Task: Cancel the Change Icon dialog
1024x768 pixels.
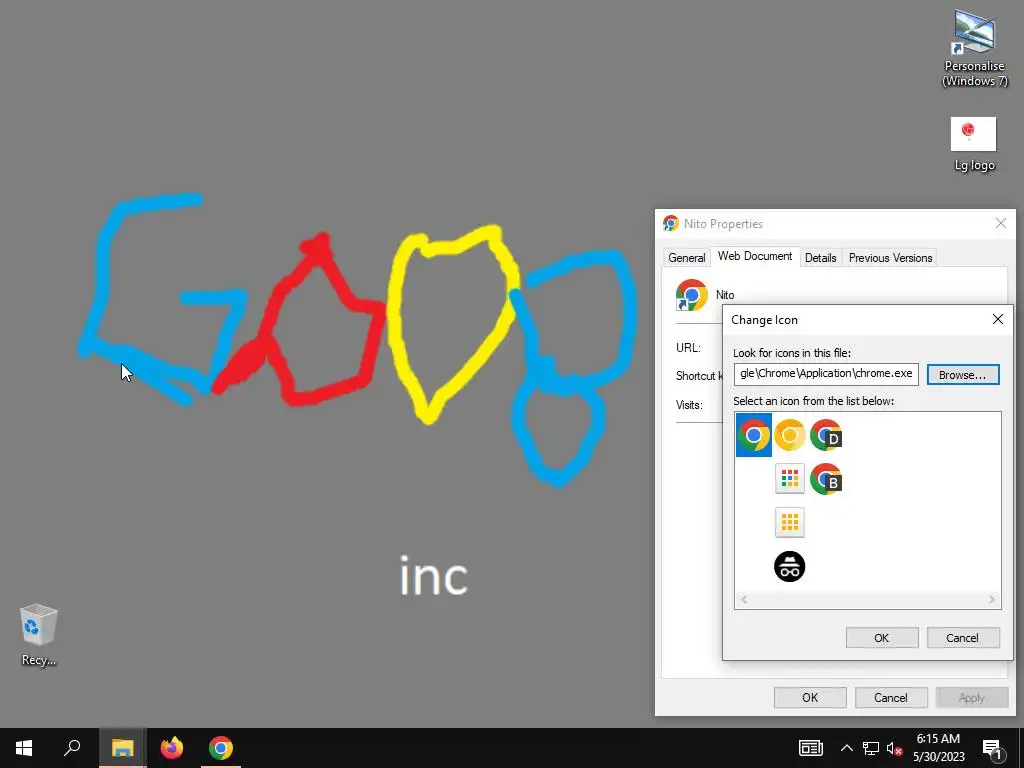Action: [x=963, y=637]
